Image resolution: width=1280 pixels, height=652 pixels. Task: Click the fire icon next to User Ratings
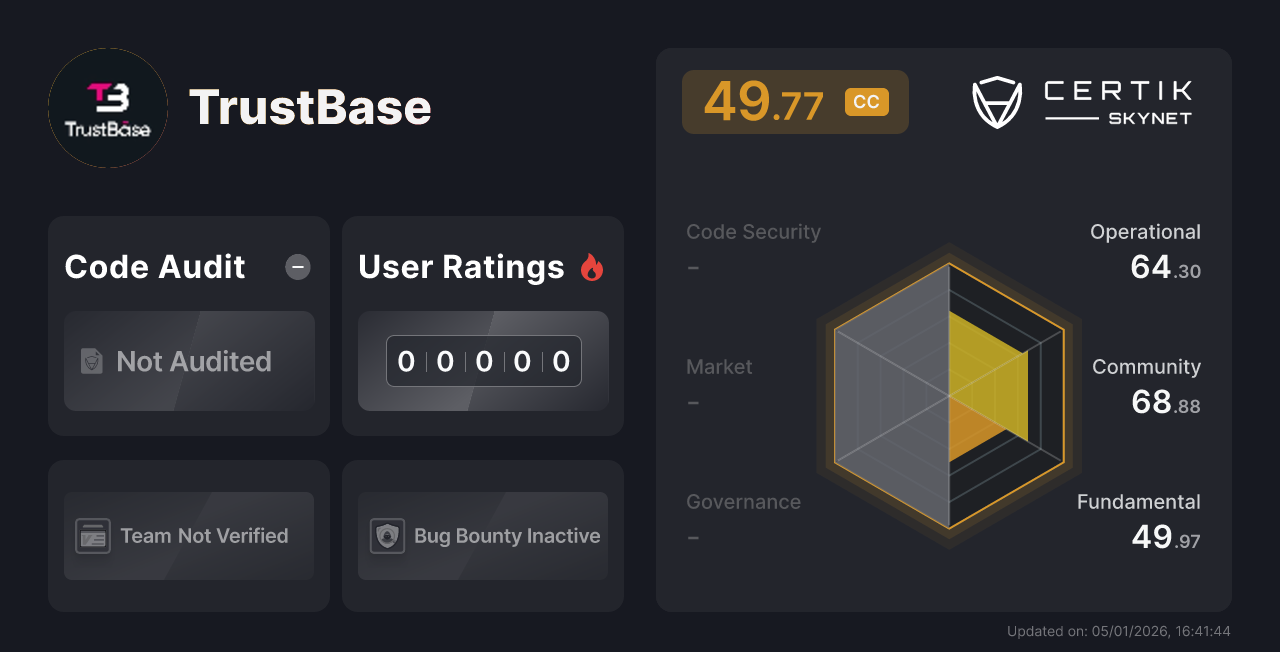pos(594,266)
